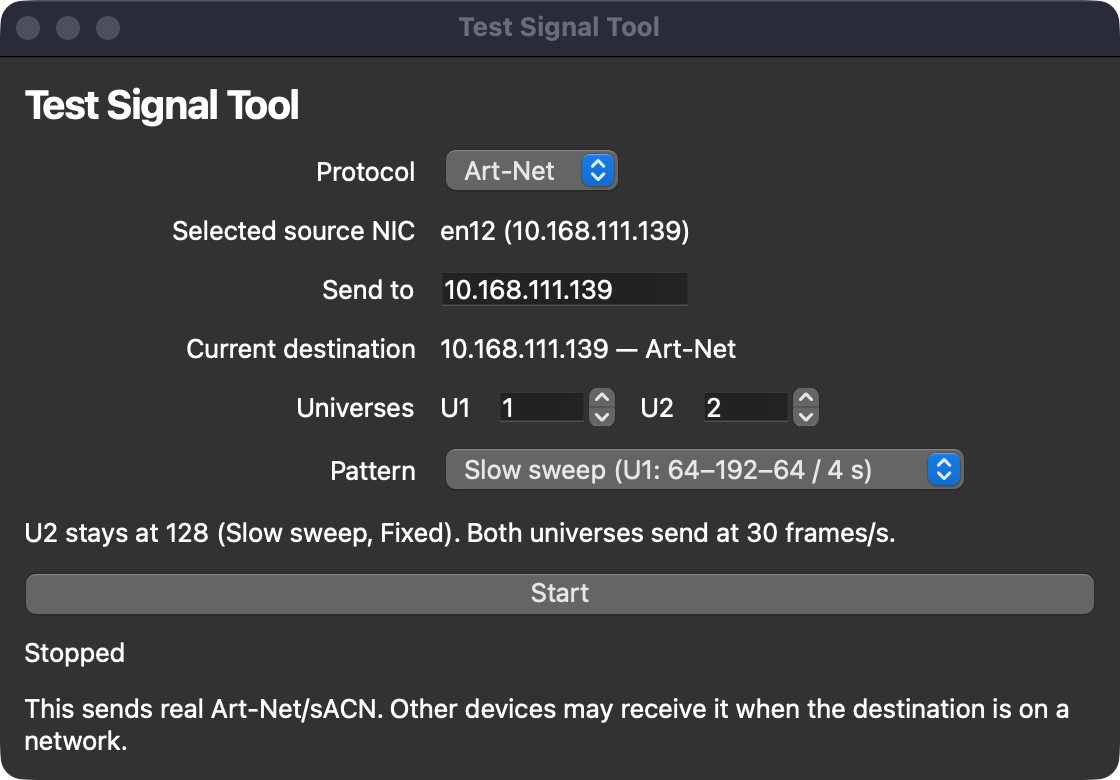Image resolution: width=1120 pixels, height=780 pixels.
Task: Click the 'Current destination' label
Action: point(301,349)
